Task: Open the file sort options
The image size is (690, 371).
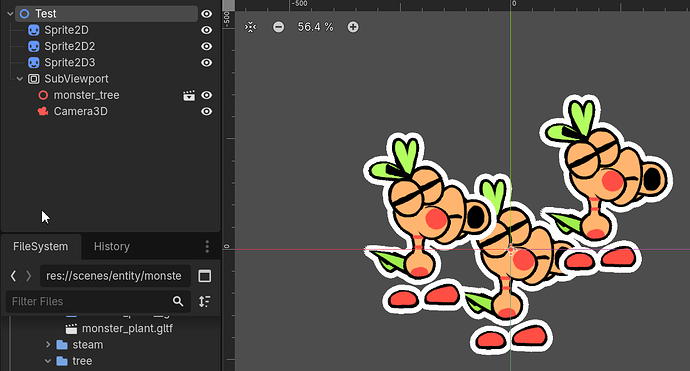Action: pyautogui.click(x=205, y=301)
